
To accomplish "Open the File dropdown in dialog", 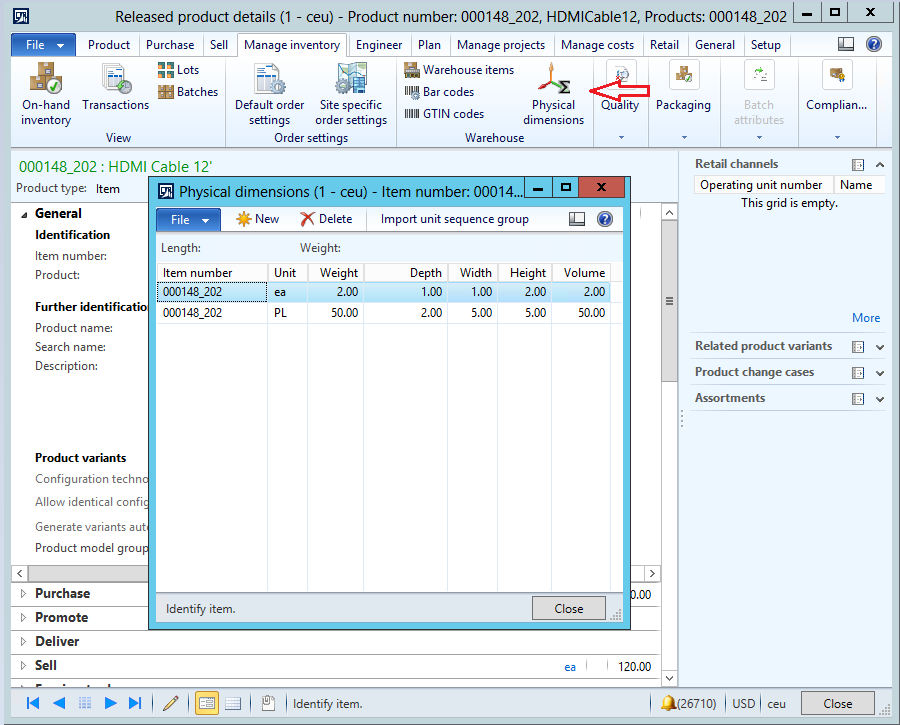I will 188,220.
